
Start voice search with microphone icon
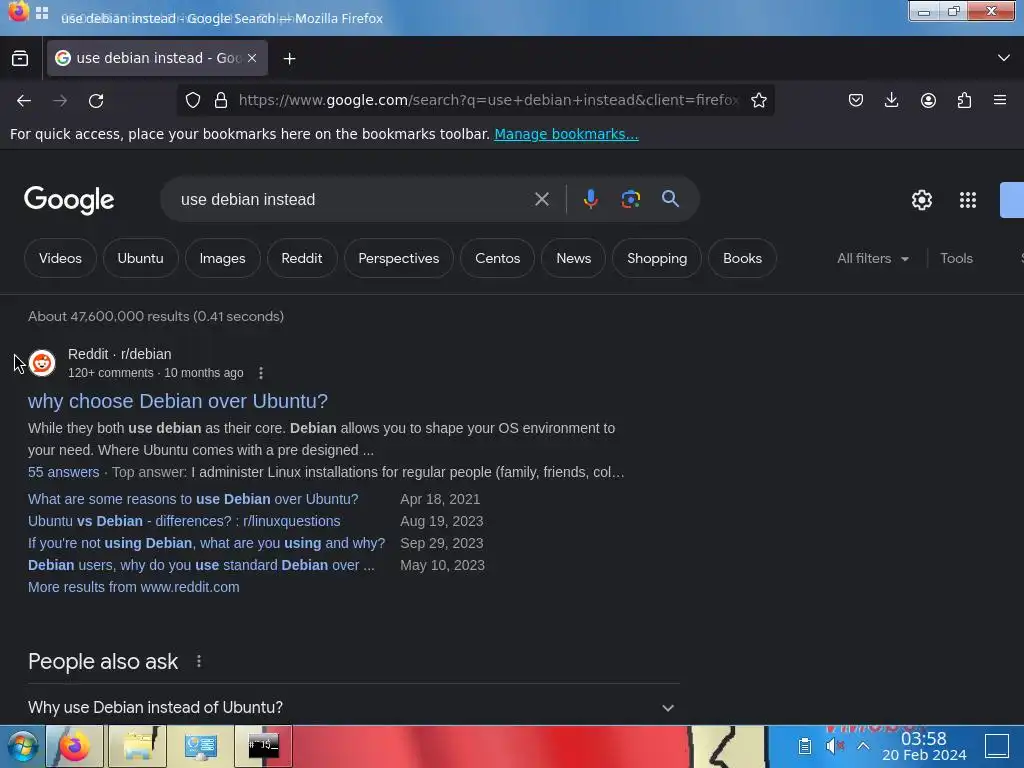pyautogui.click(x=590, y=199)
